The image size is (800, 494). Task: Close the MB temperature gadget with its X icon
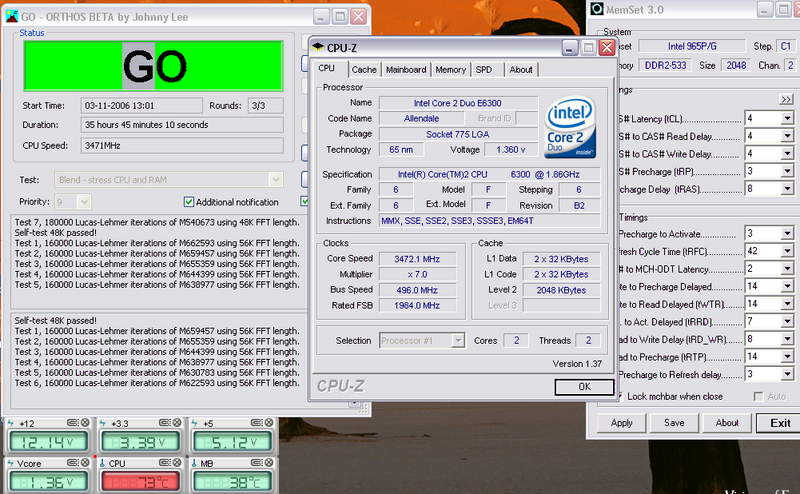point(269,462)
